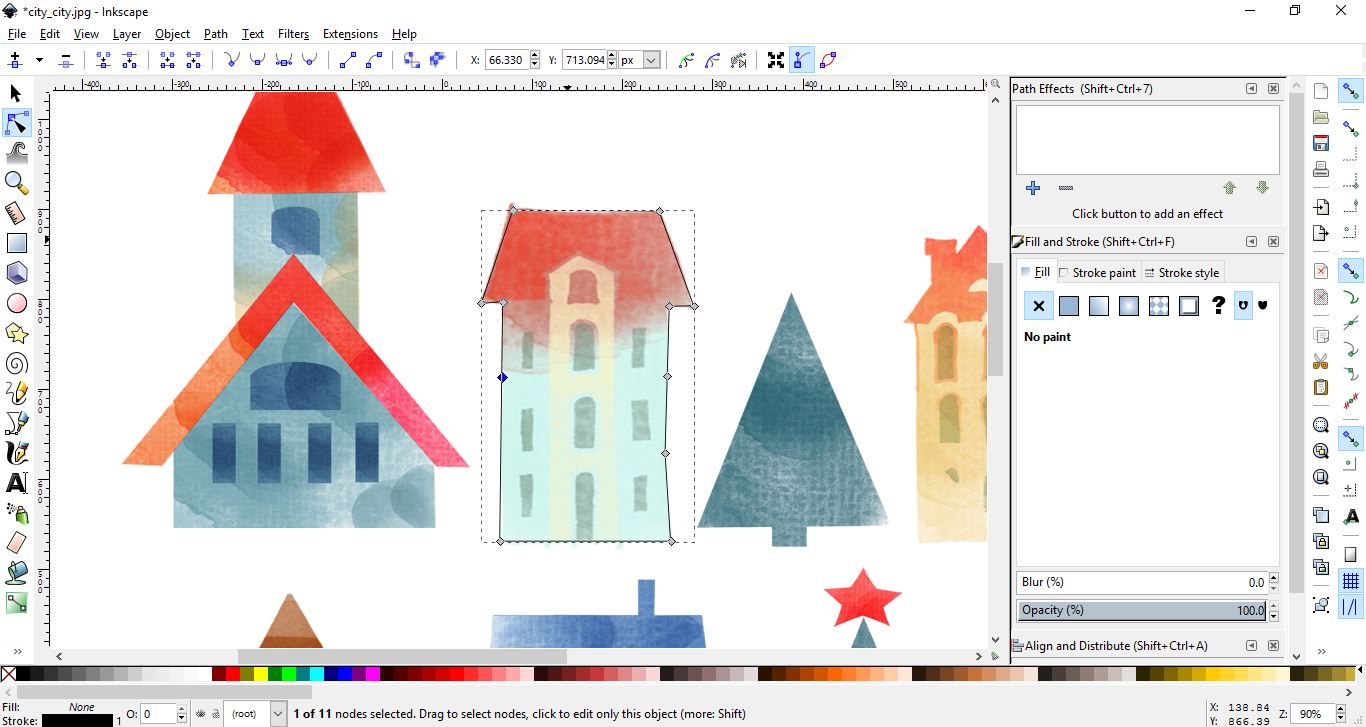Select the Rectangle tool
The height and width of the screenshot is (727, 1366).
click(x=16, y=243)
